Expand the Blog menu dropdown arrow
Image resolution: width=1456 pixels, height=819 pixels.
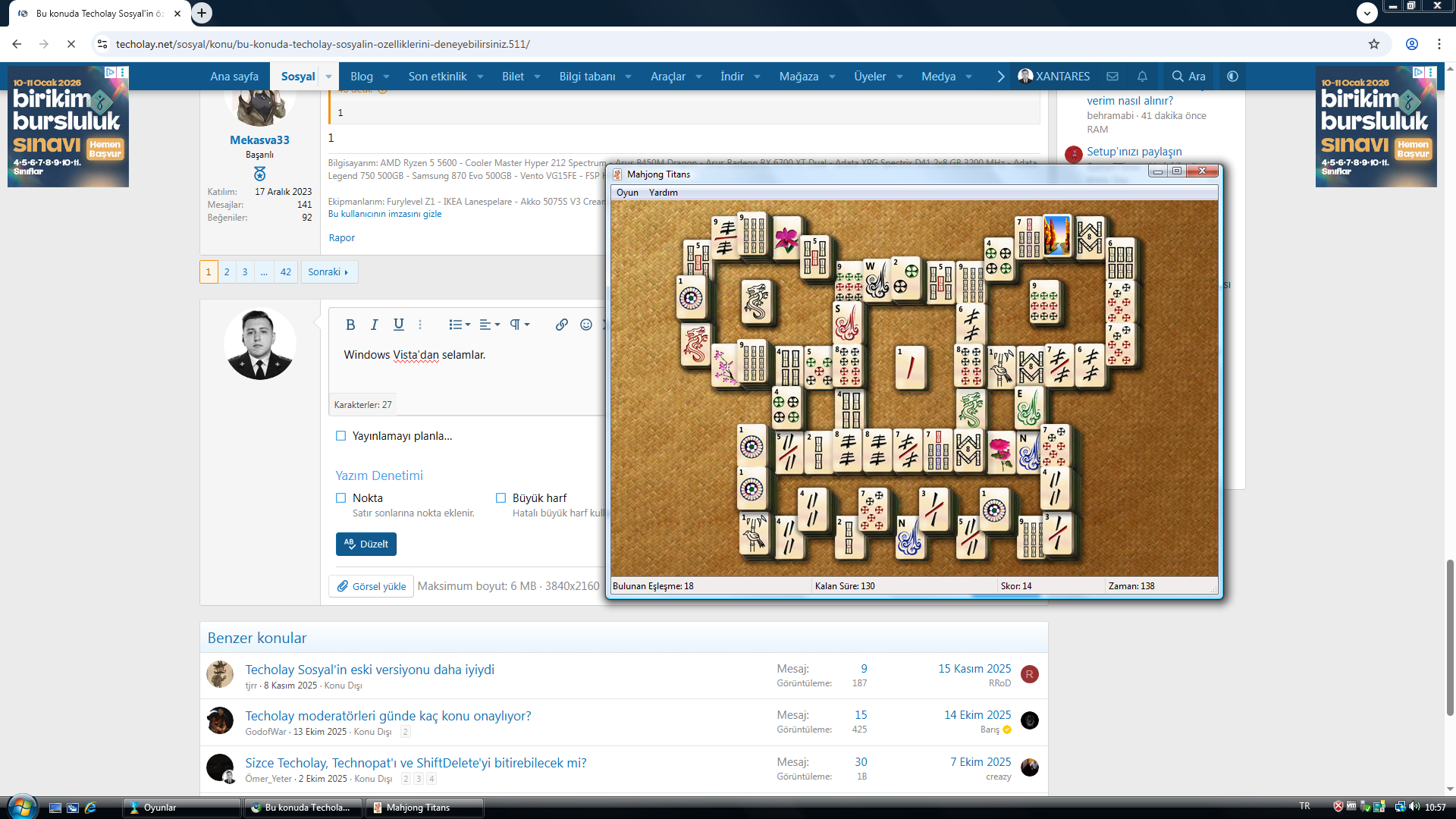[386, 77]
